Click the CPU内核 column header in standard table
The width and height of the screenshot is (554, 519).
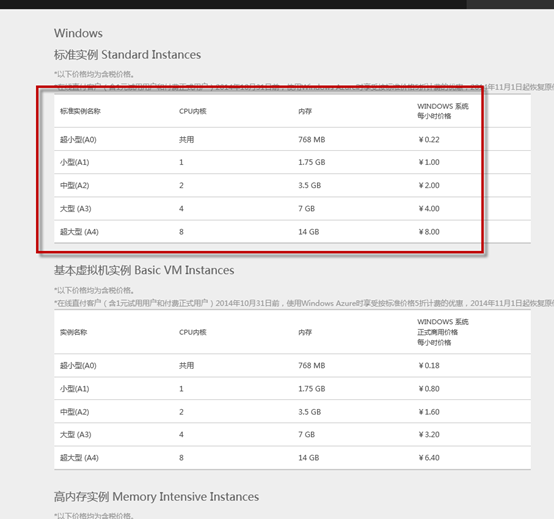[193, 111]
